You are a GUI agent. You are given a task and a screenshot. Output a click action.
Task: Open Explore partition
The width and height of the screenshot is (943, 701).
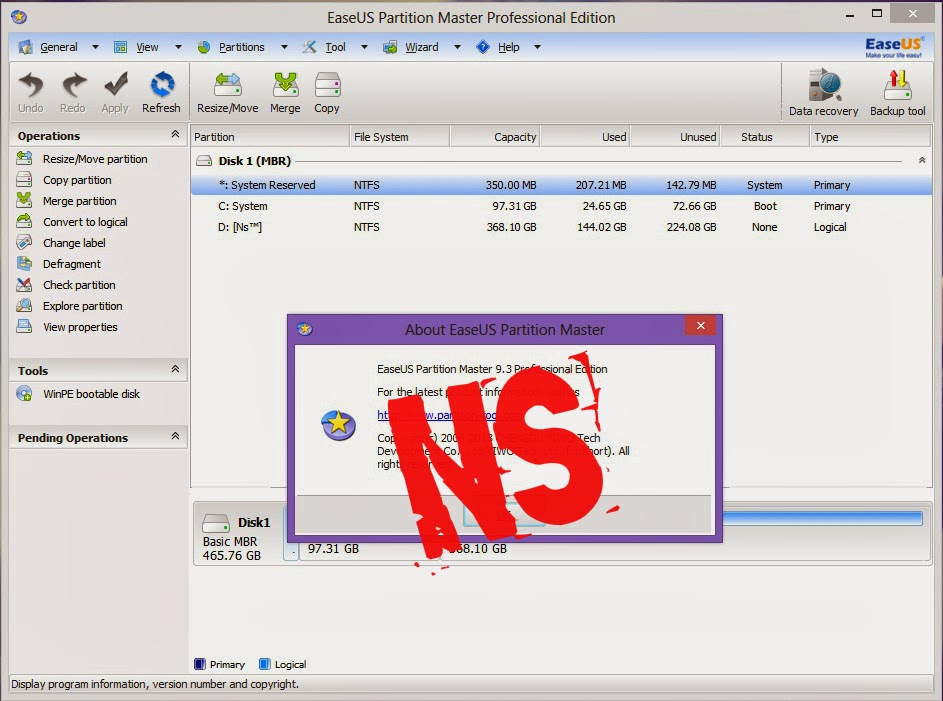click(x=82, y=306)
